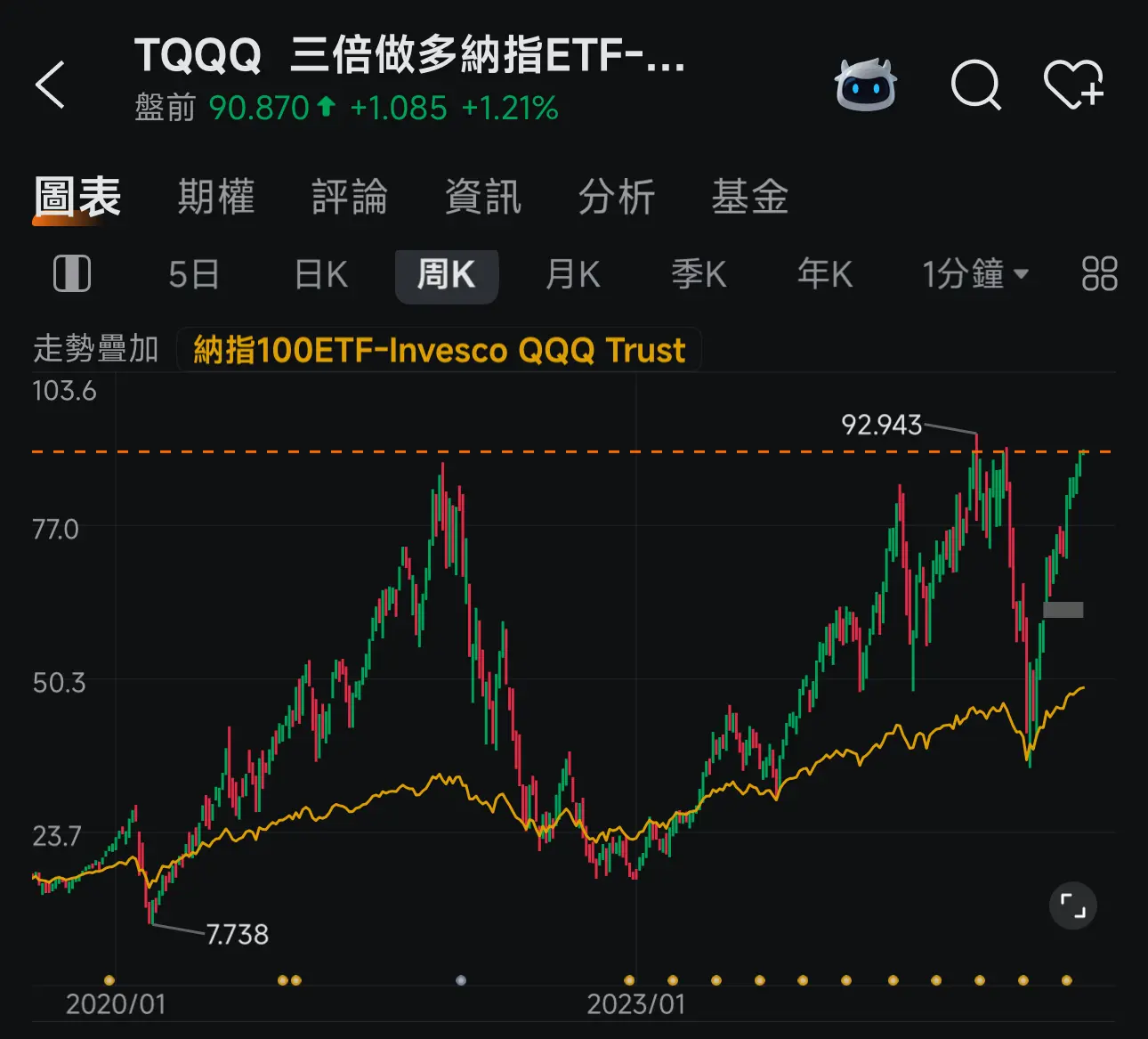The width and height of the screenshot is (1148, 1039).
Task: Select the 周K chart period
Action: [447, 275]
